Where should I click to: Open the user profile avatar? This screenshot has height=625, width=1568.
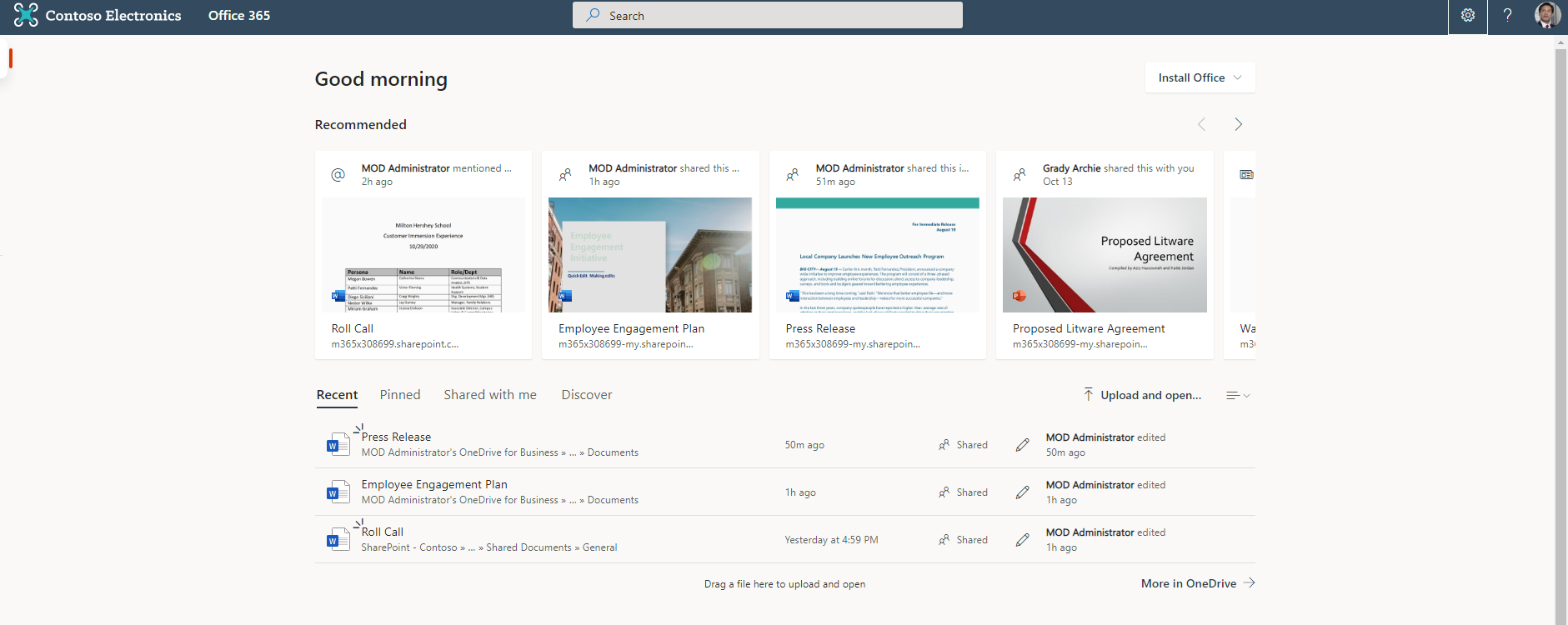(1547, 15)
